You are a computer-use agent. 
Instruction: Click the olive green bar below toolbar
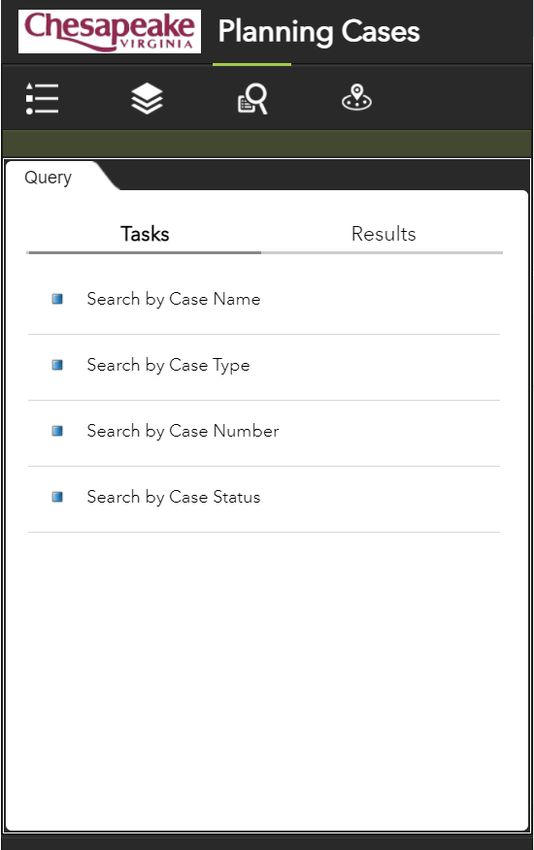click(x=267, y=144)
